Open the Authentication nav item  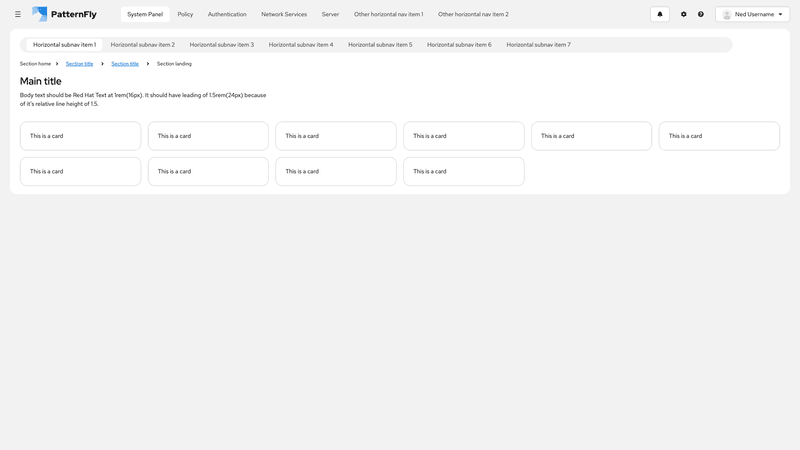click(227, 14)
